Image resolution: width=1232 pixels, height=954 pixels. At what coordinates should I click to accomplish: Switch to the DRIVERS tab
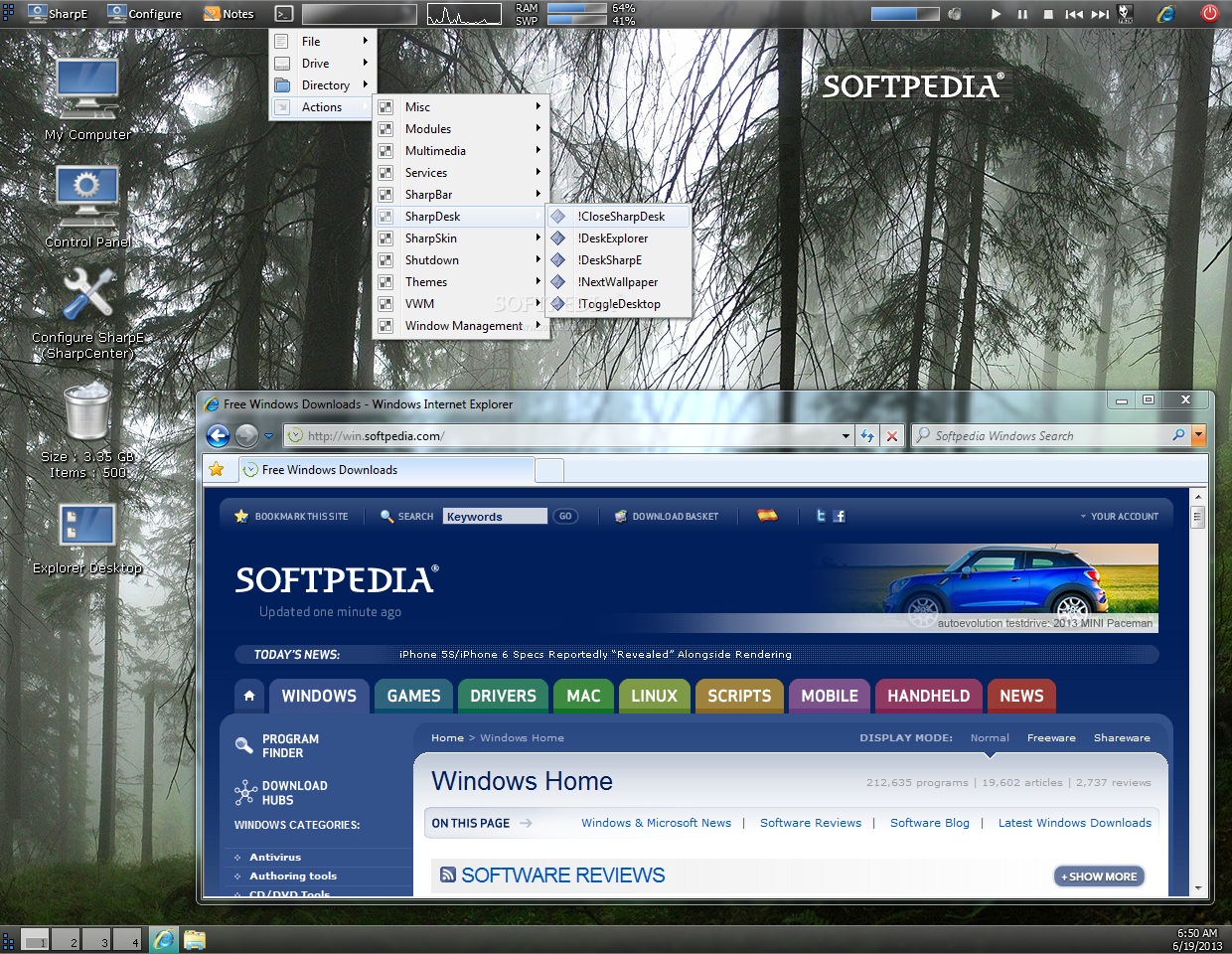(503, 696)
